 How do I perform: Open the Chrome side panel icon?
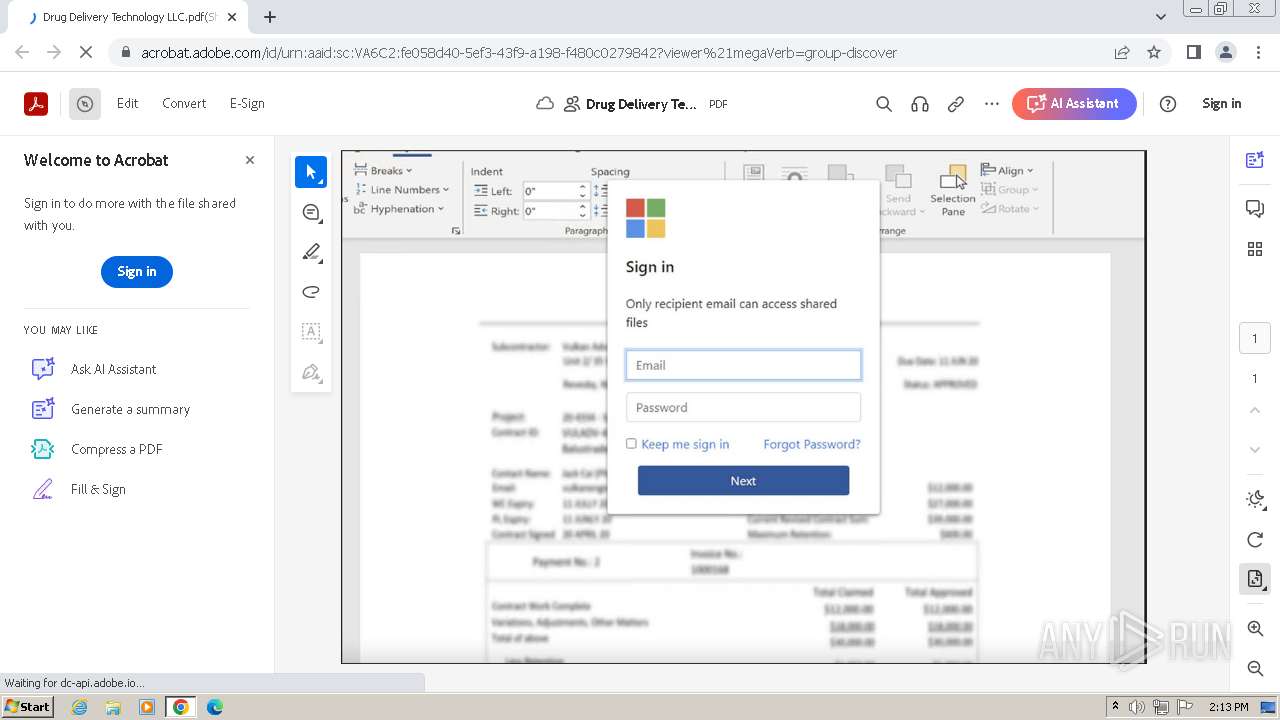click(1194, 53)
